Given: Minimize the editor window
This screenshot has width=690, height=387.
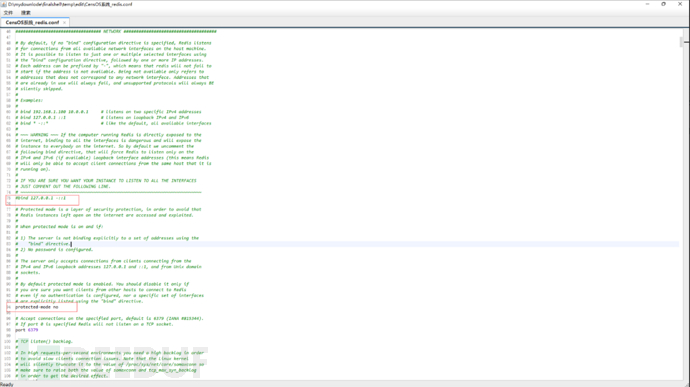Looking at the screenshot, I should click(647, 4).
